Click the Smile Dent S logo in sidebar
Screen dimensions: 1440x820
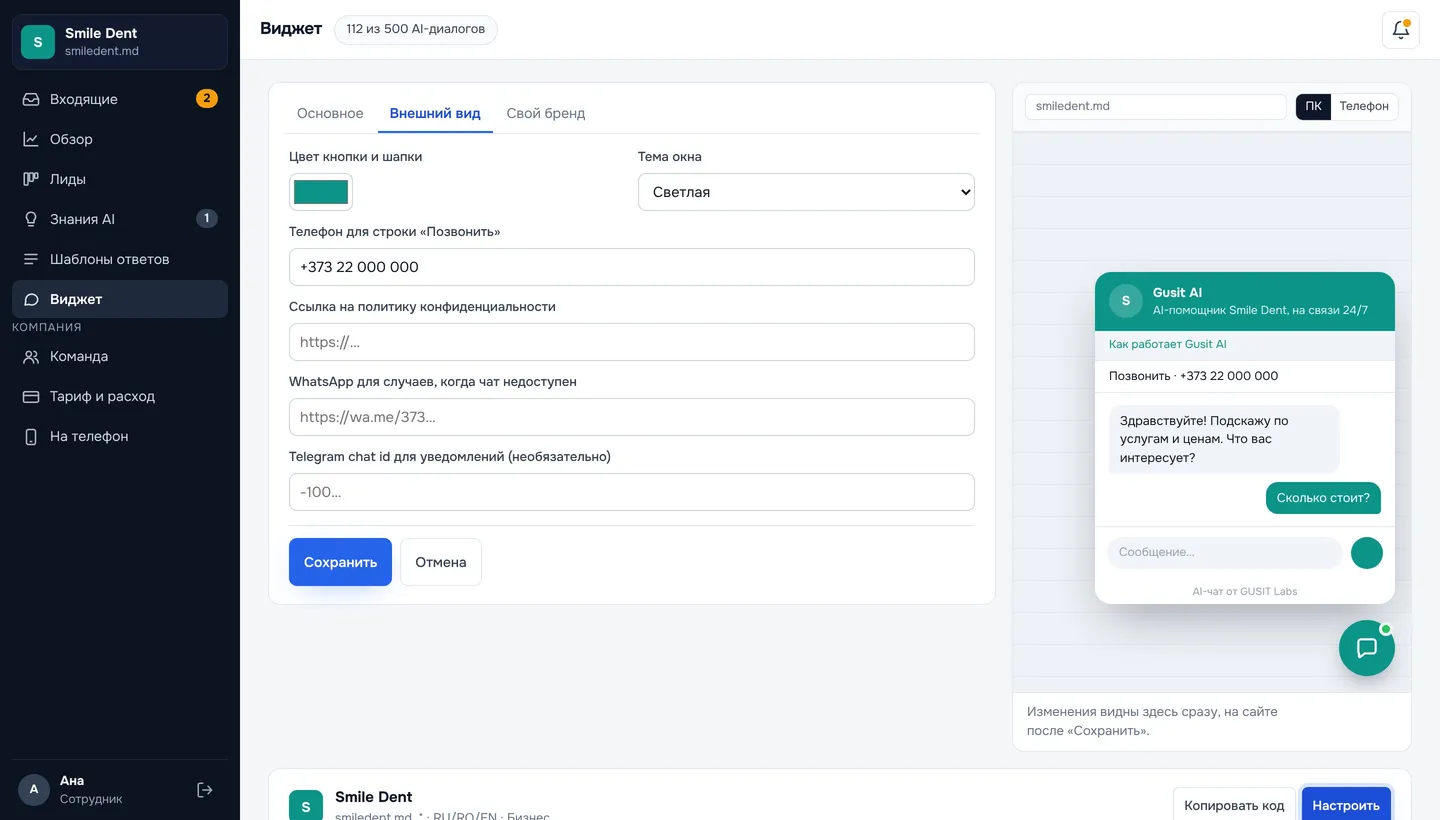click(x=38, y=42)
